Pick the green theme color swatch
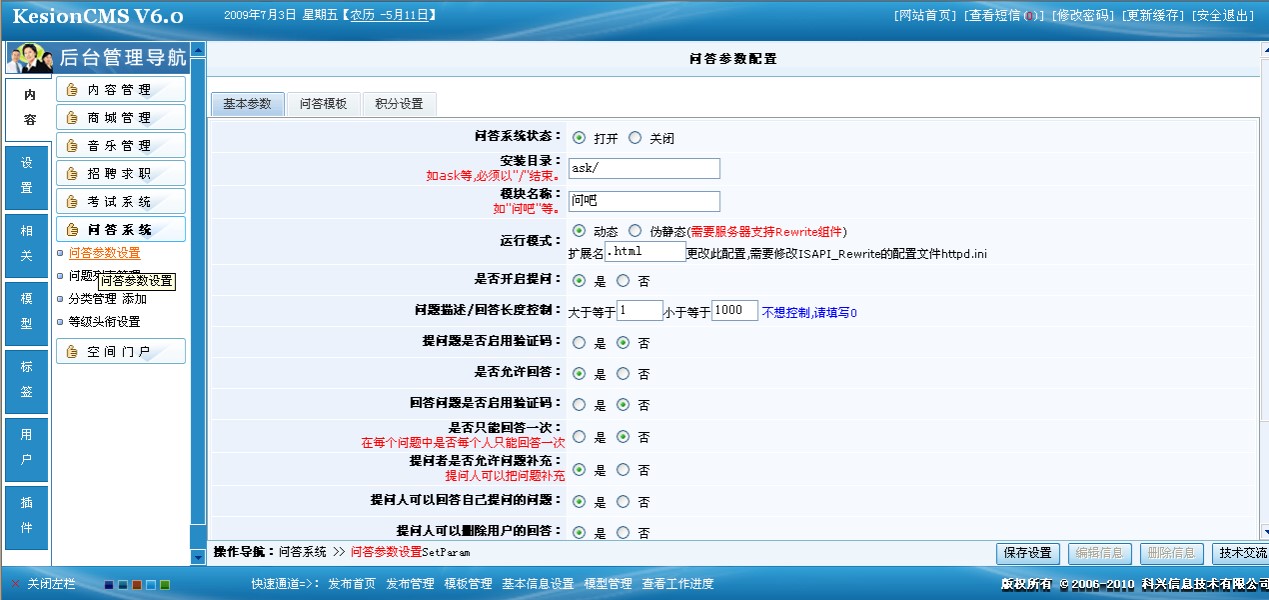Image resolution: width=1269 pixels, height=600 pixels. click(165, 584)
